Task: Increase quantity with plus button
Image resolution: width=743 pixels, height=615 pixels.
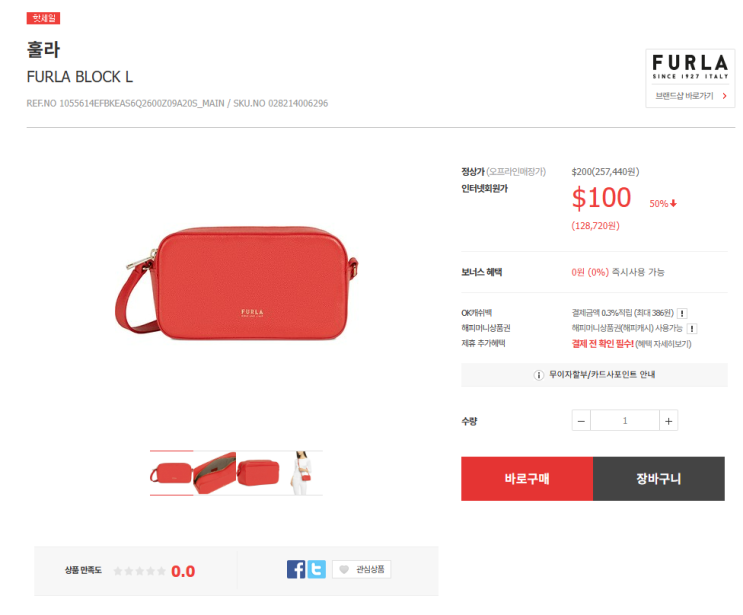Action: (669, 421)
